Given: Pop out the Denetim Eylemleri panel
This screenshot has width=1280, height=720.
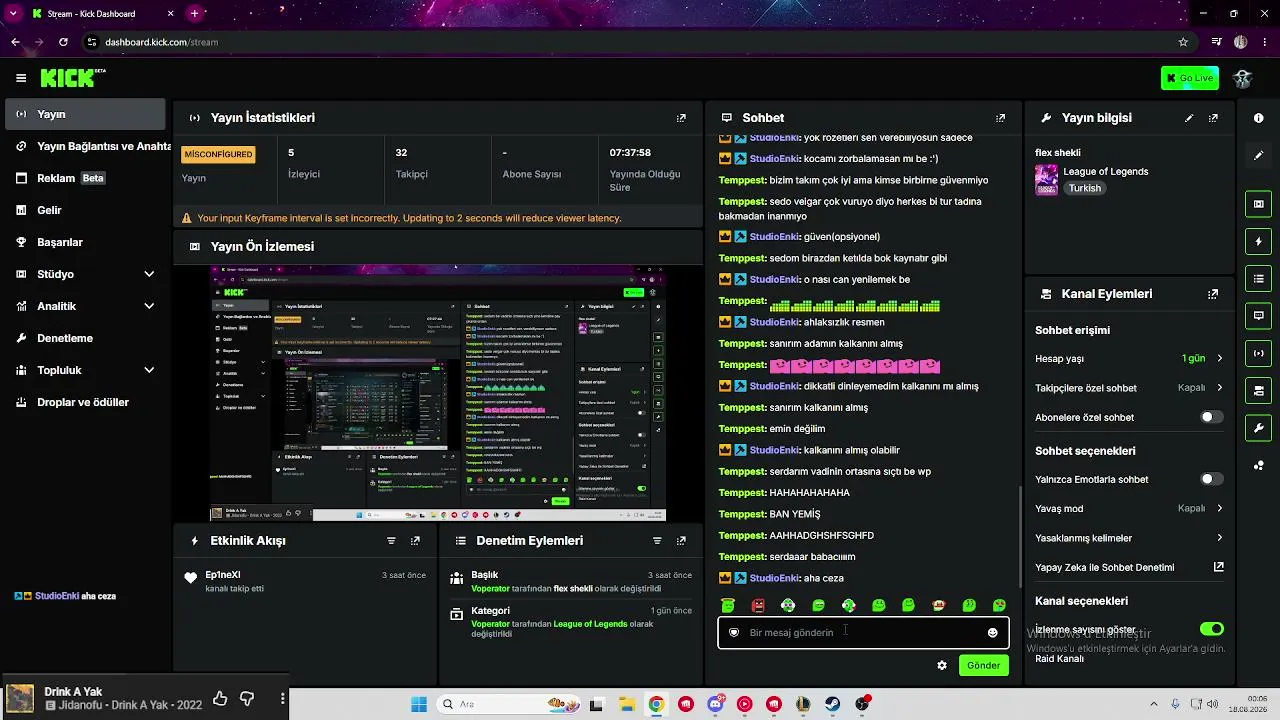Looking at the screenshot, I should 681,541.
